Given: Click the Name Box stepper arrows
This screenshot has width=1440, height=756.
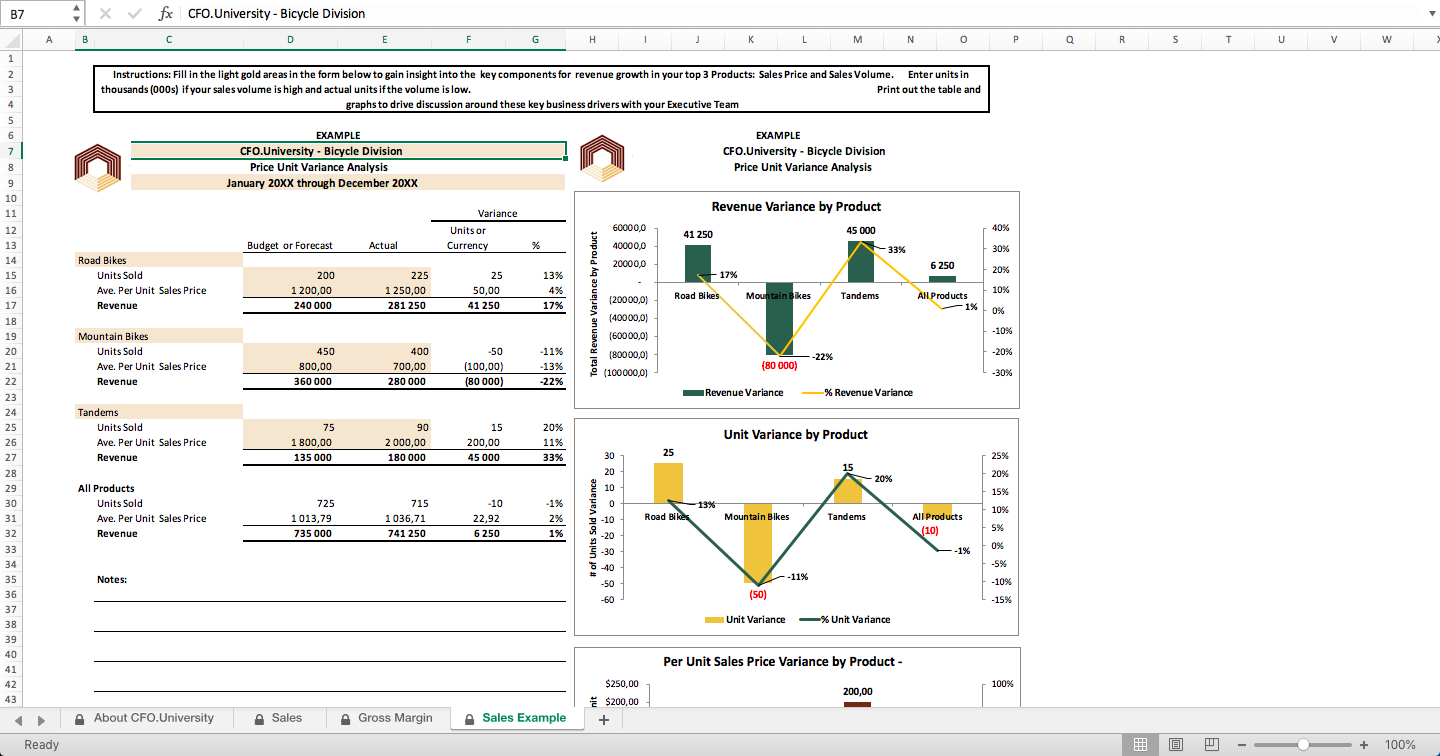Looking at the screenshot, I should pyautogui.click(x=78, y=13).
